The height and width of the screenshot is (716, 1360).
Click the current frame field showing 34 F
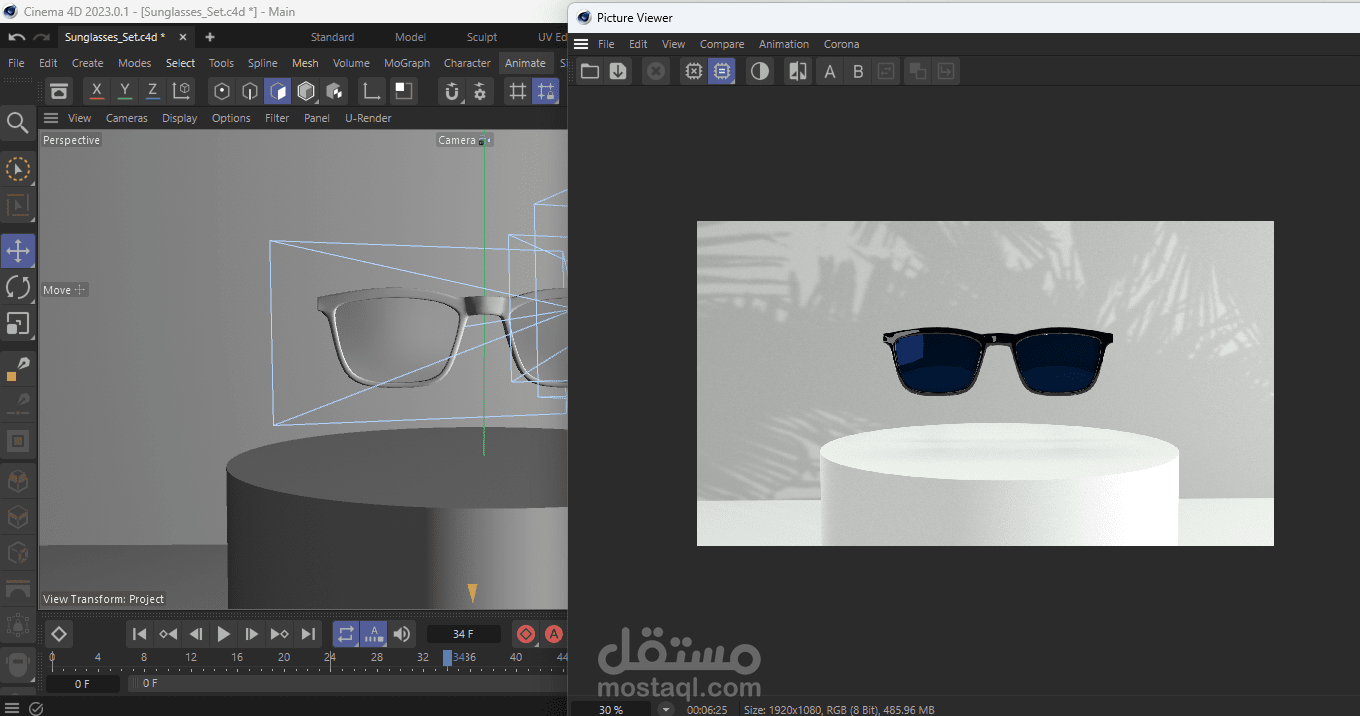(463, 634)
